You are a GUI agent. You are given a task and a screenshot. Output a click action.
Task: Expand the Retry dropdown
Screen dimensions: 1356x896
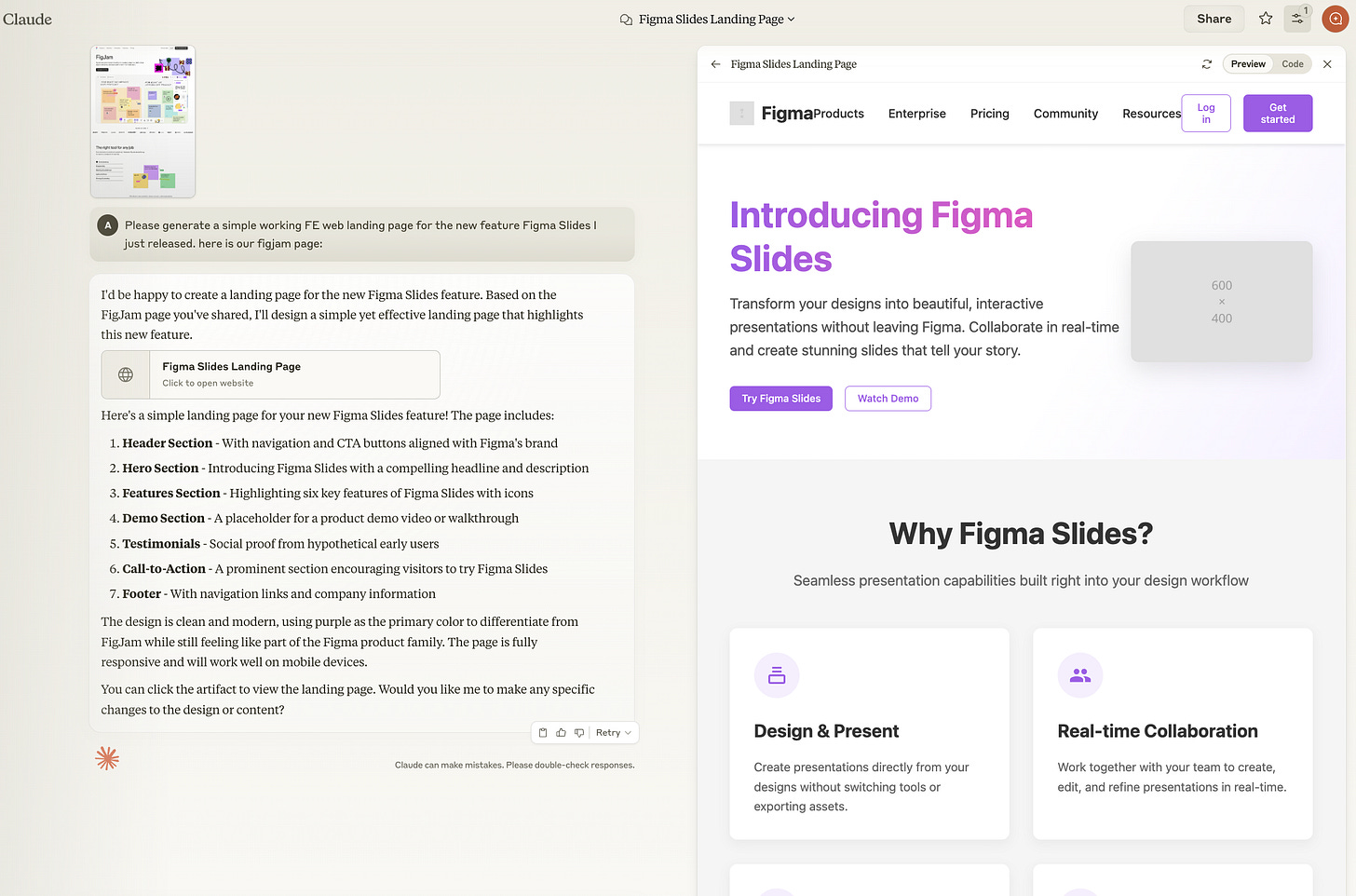coord(614,733)
